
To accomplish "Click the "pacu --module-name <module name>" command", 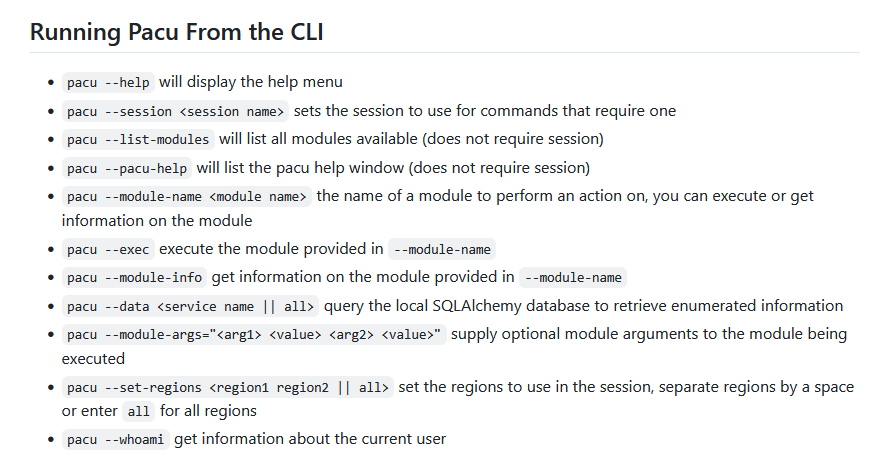I will tap(187, 196).
